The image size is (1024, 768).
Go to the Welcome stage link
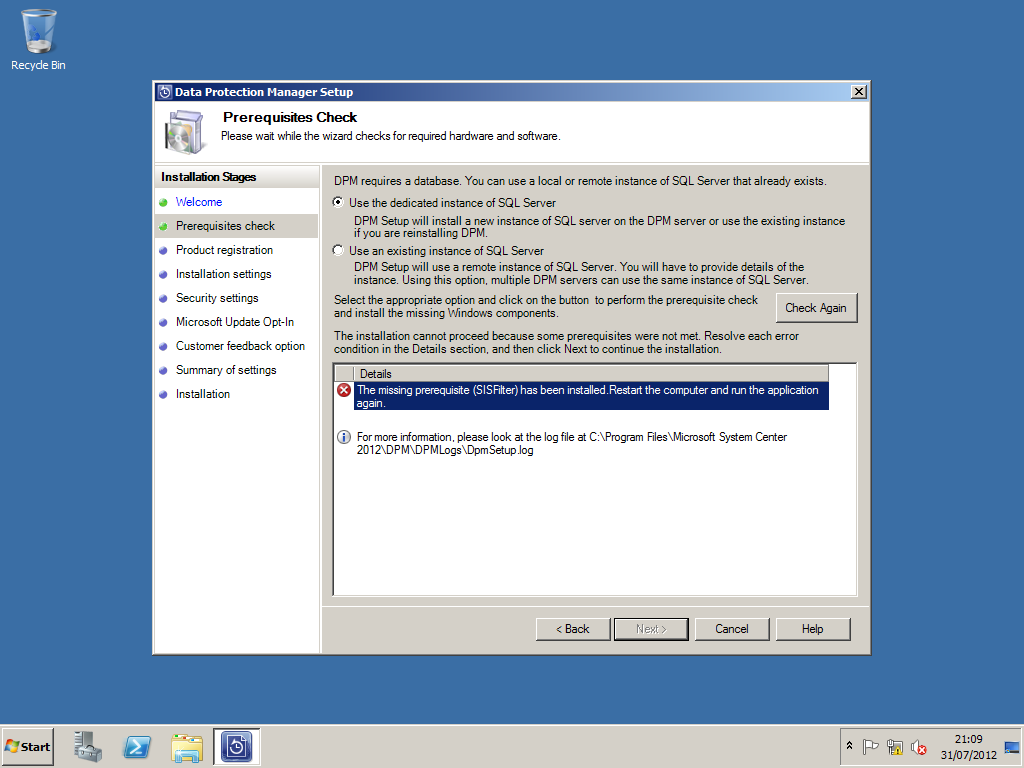199,202
